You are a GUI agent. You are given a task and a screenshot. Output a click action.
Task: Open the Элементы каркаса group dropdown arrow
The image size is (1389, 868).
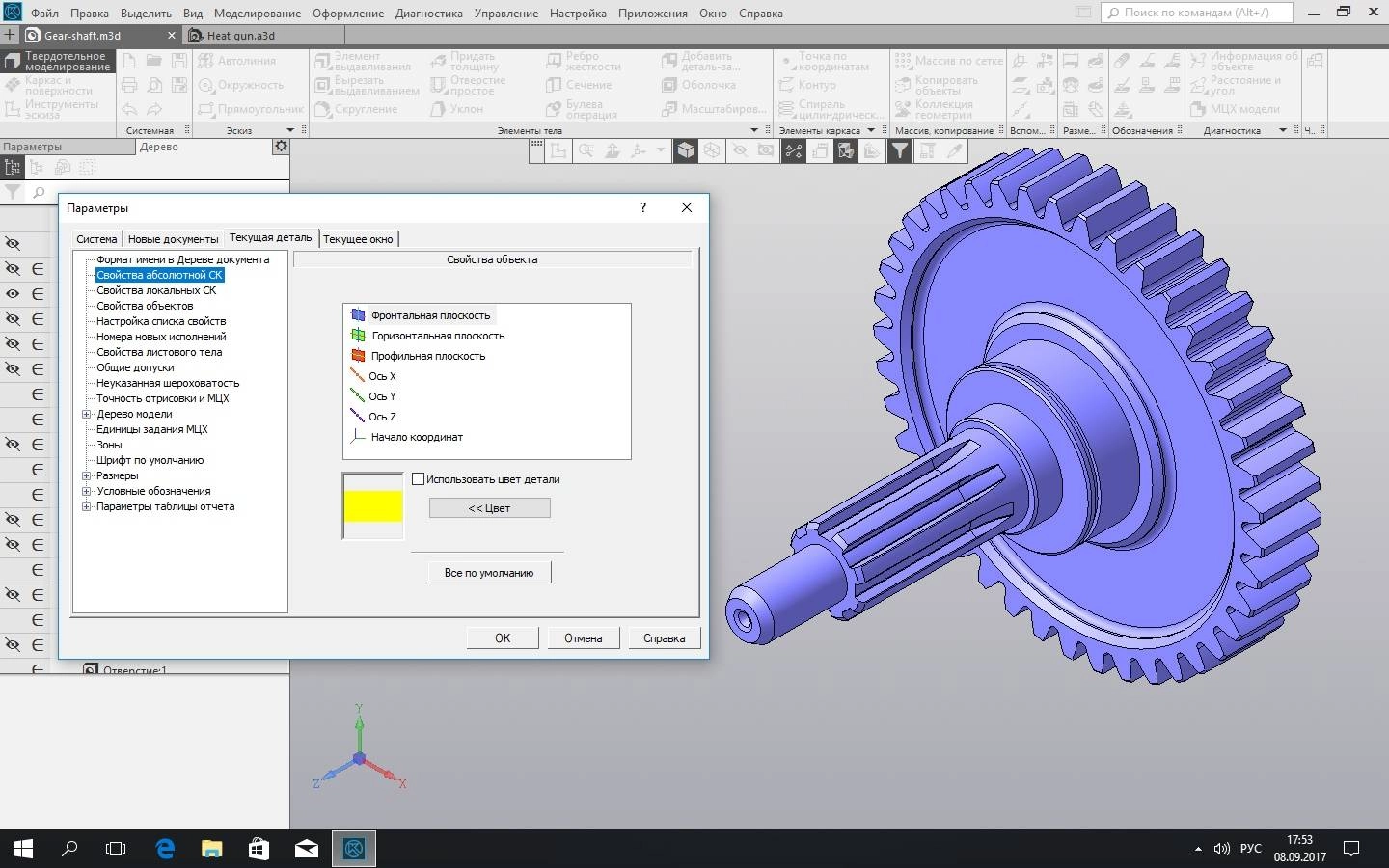(x=871, y=130)
